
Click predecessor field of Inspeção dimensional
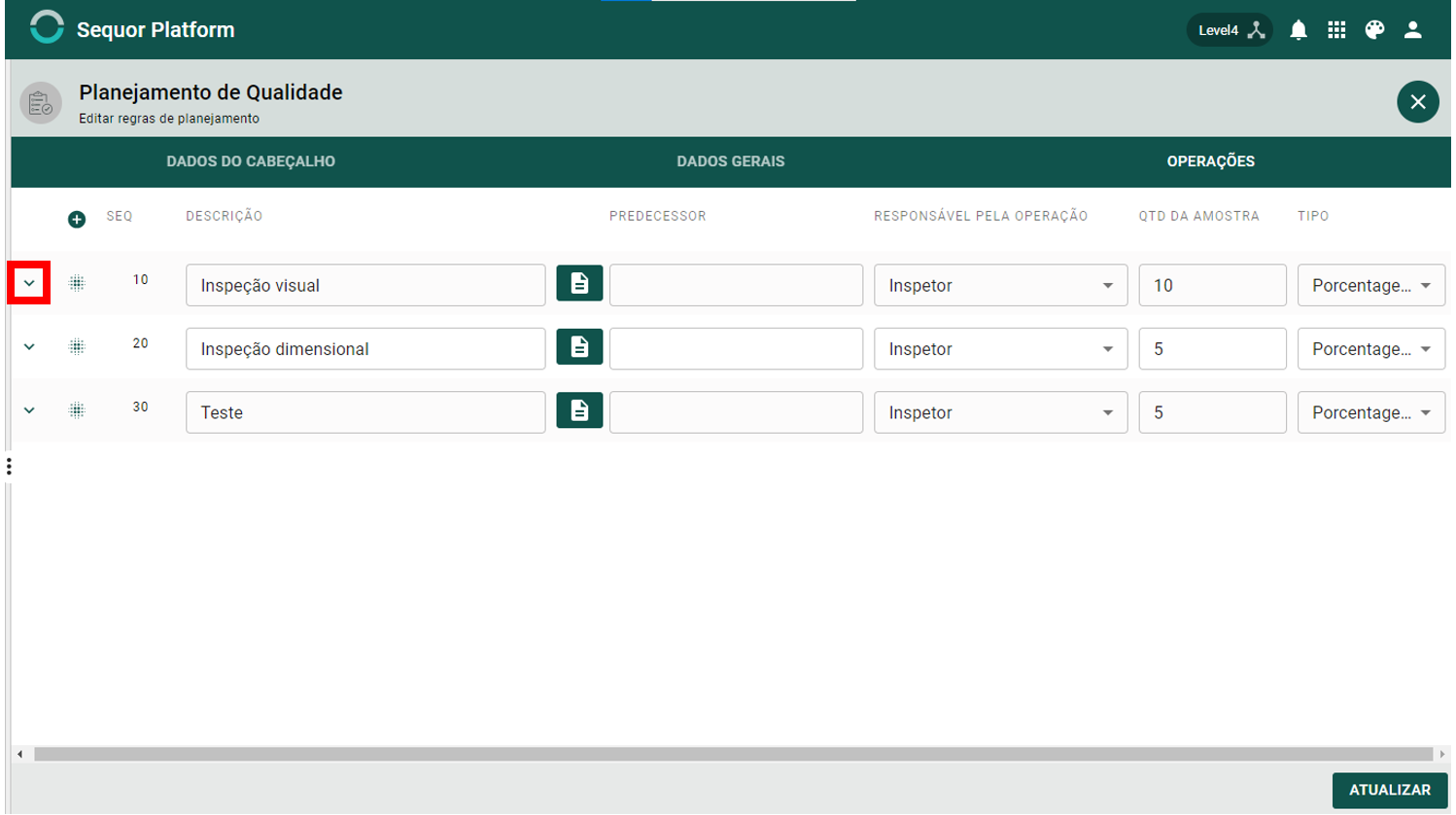[x=736, y=348]
